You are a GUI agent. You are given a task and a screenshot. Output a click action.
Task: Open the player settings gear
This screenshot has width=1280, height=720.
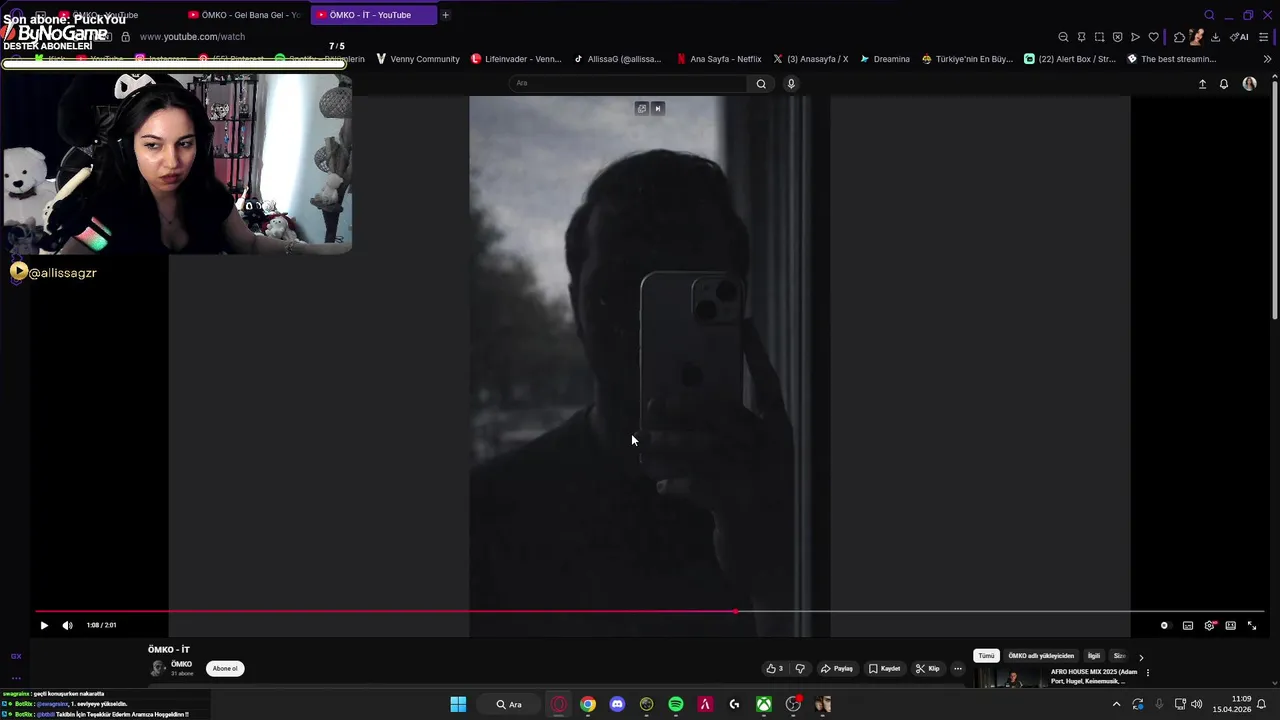[x=1210, y=625]
